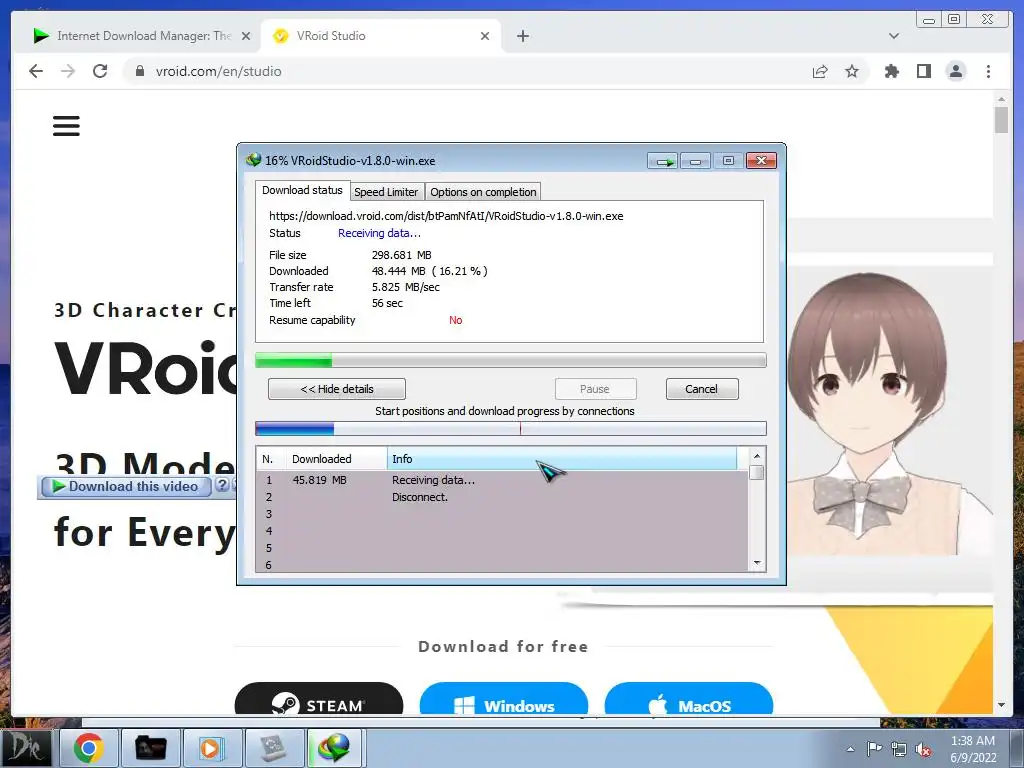
Task: Switch to Internet Download Manager tab
Action: [140, 36]
